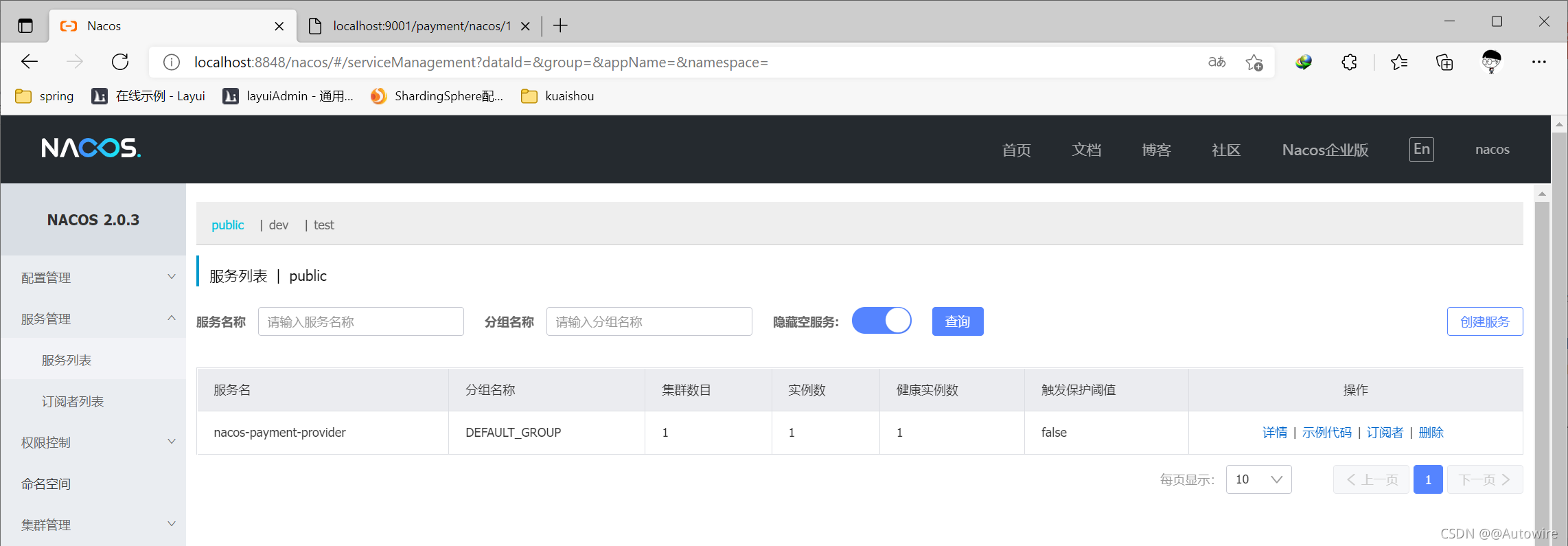Expand the 配置管理 sidebar menu
This screenshot has width=1568, height=546.
click(93, 277)
